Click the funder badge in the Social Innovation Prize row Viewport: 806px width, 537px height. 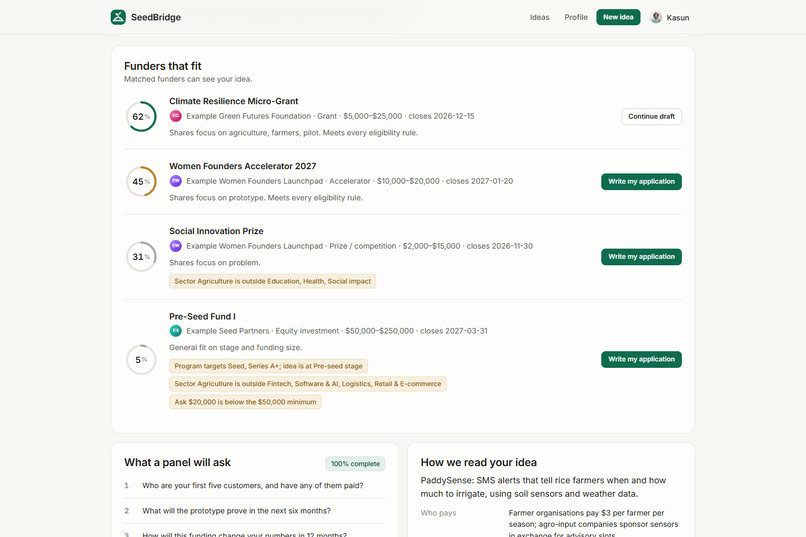click(176, 246)
